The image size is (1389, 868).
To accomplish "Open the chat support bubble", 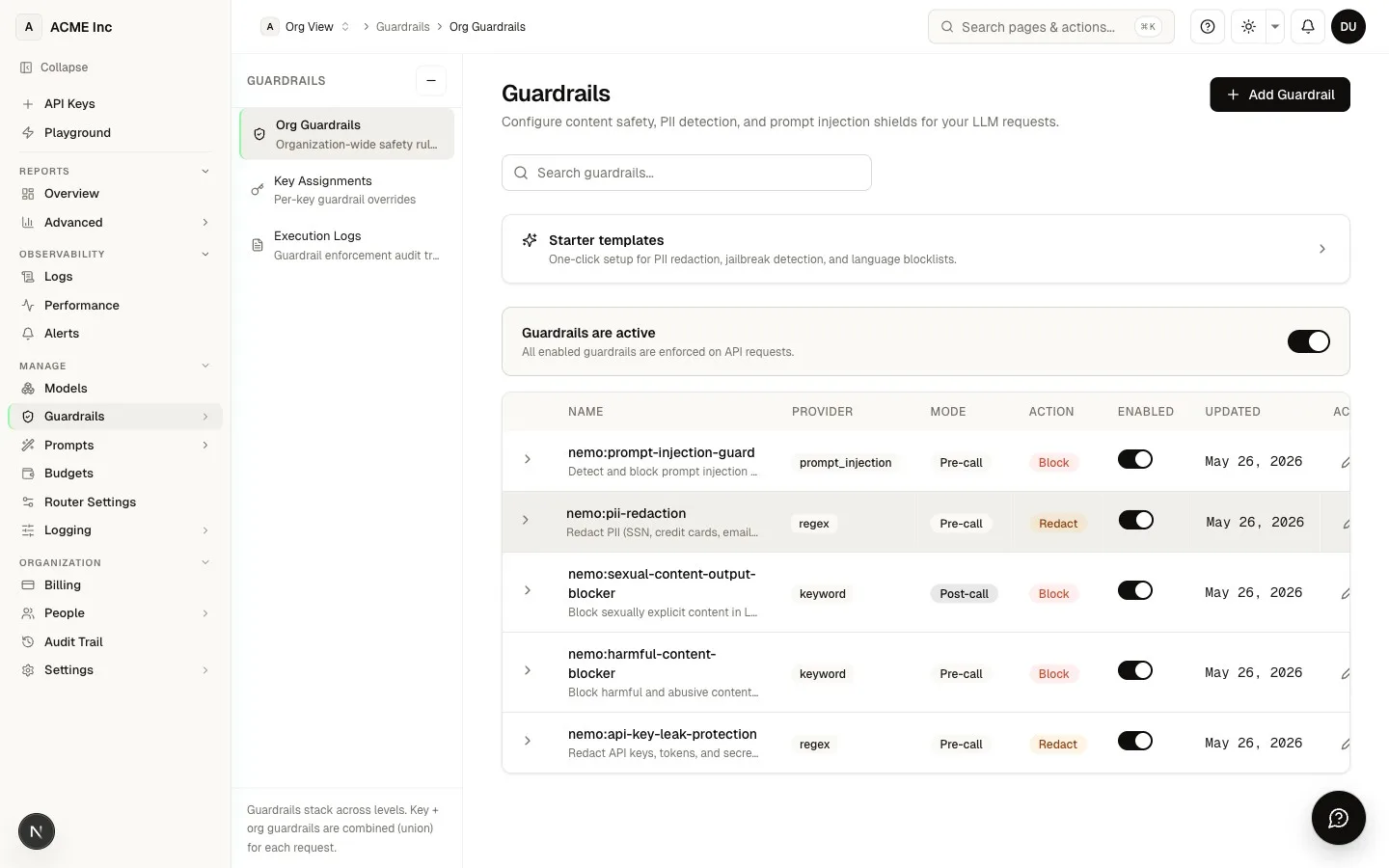I will (1339, 818).
